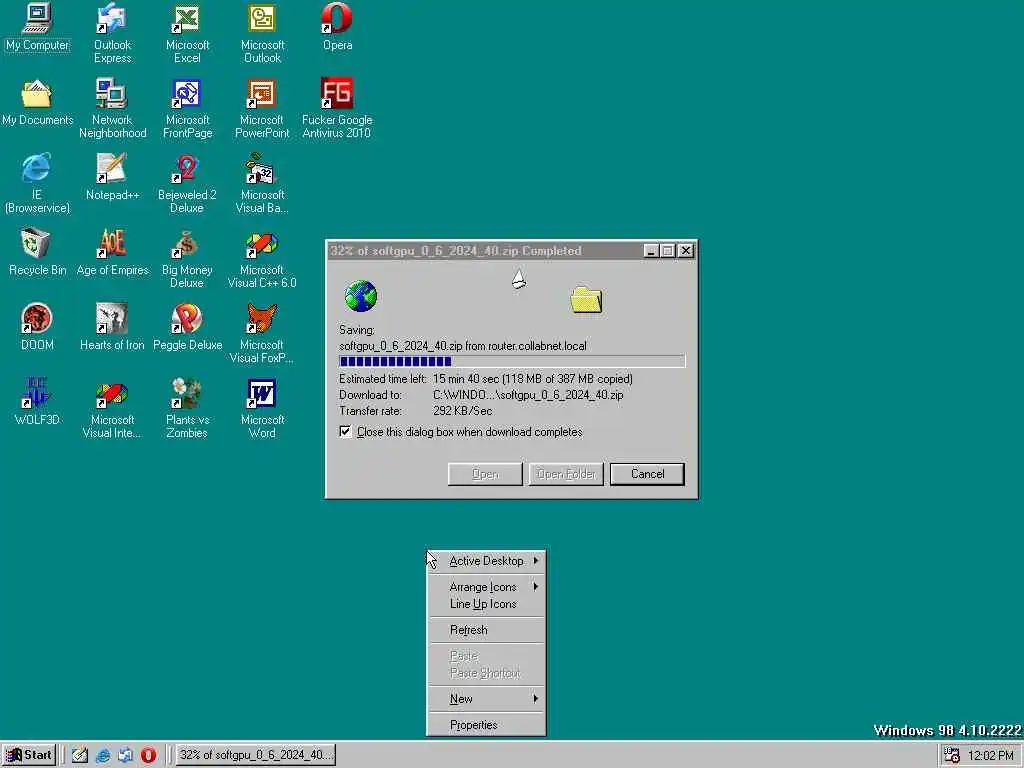
Task: Select the My Computer desktop icon
Action: [37, 28]
